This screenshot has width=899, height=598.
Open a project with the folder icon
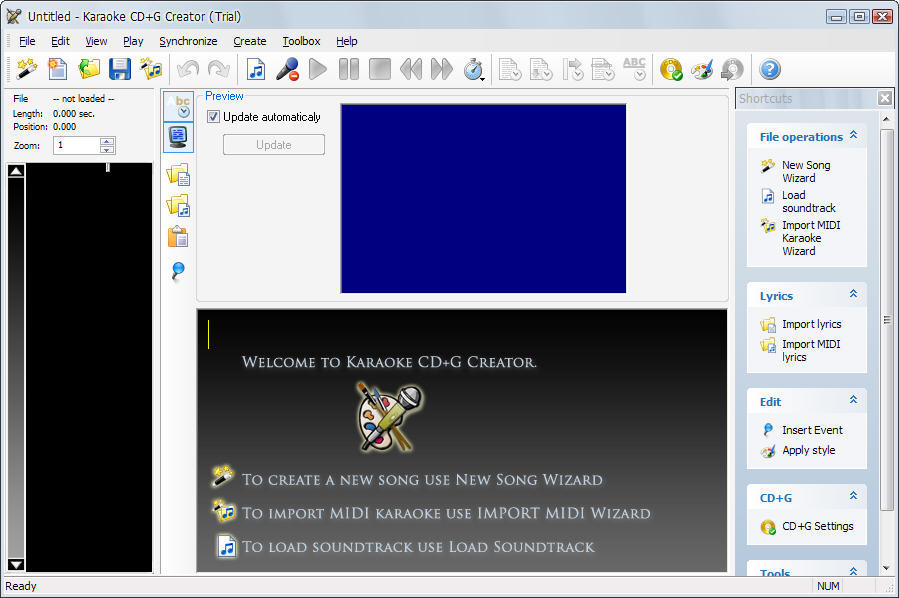pos(89,69)
